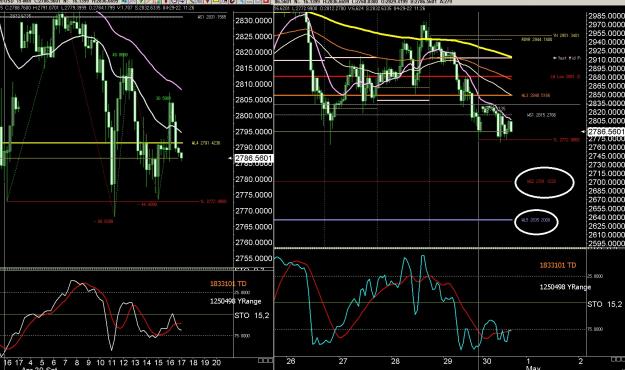Select the yellow horizontal line in left chart
Screen dimensions: 625x370
pos(92,143)
